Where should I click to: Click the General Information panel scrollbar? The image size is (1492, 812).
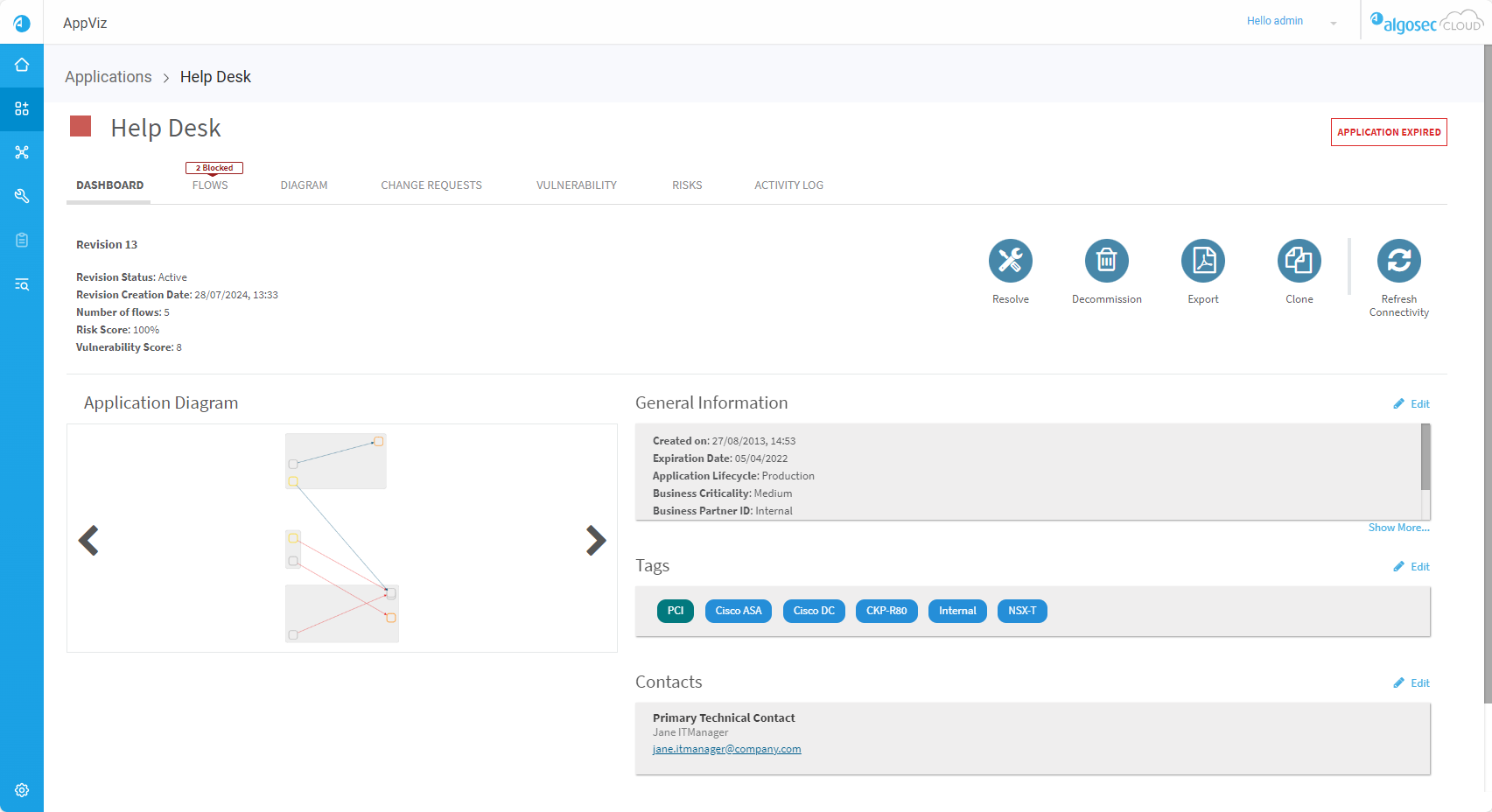(1425, 458)
